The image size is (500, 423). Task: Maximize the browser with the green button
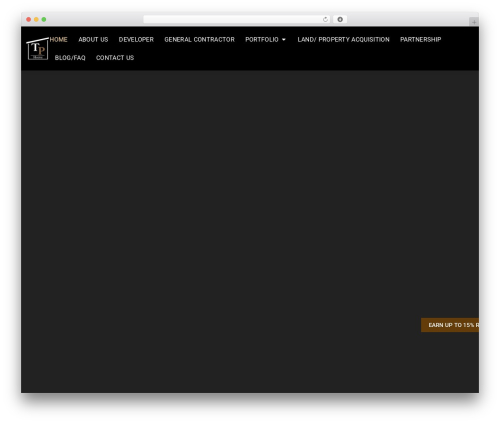(x=44, y=19)
